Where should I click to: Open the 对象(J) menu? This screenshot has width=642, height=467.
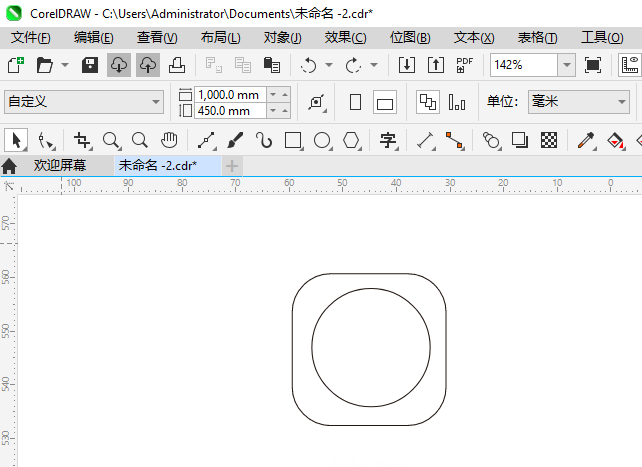(283, 38)
